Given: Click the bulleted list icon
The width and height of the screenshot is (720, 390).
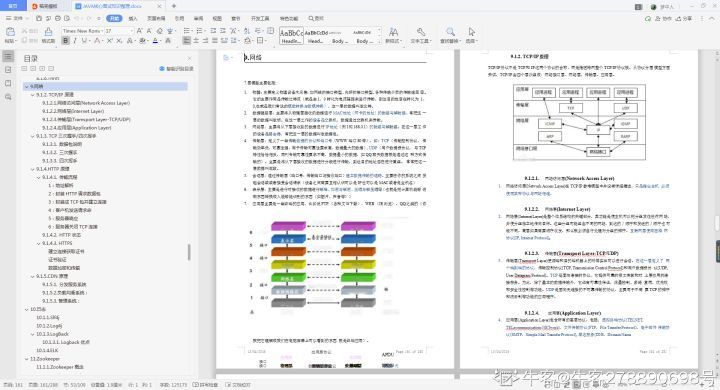Looking at the screenshot, I should (x=187, y=31).
